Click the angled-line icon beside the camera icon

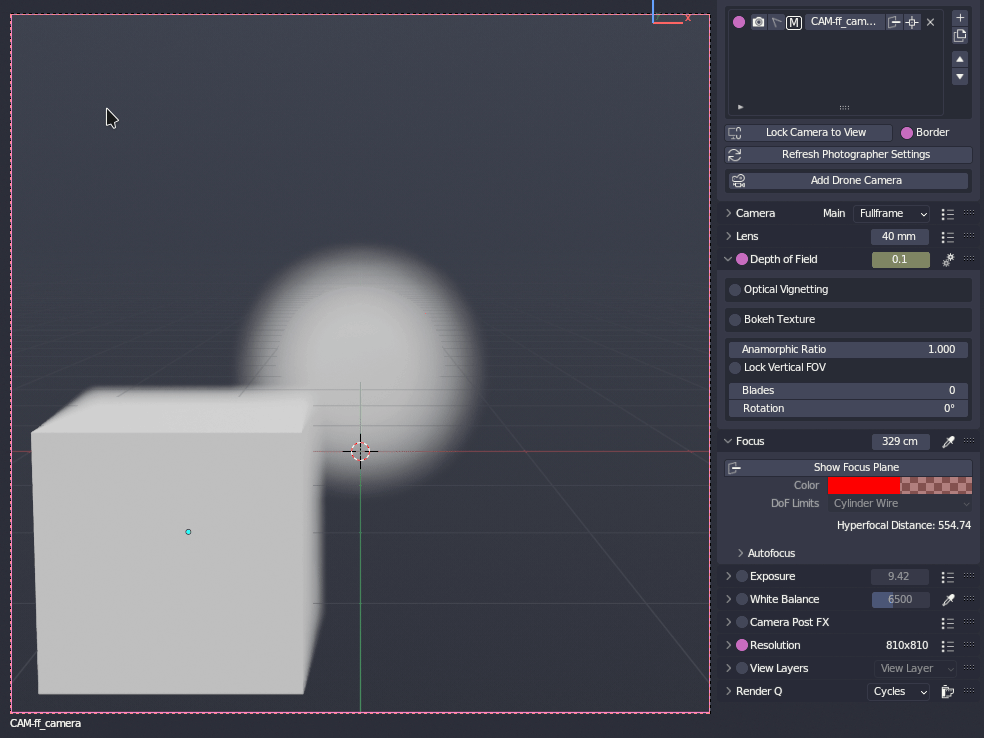click(776, 22)
